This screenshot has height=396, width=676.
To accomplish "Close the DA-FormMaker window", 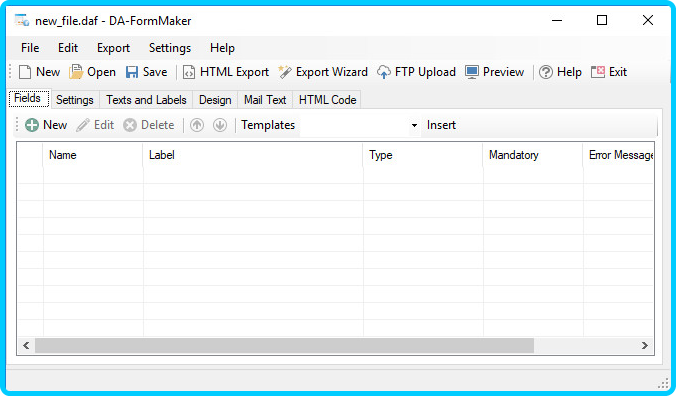I will [x=648, y=20].
